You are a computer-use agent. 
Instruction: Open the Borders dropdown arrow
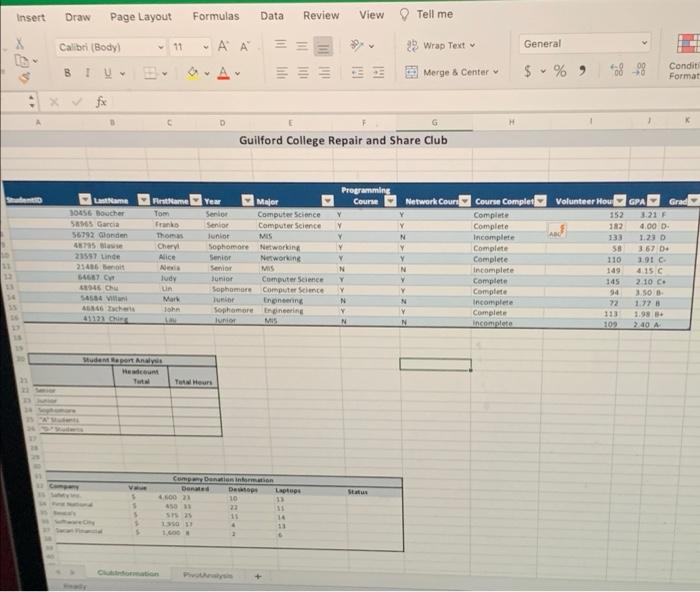pos(164,74)
